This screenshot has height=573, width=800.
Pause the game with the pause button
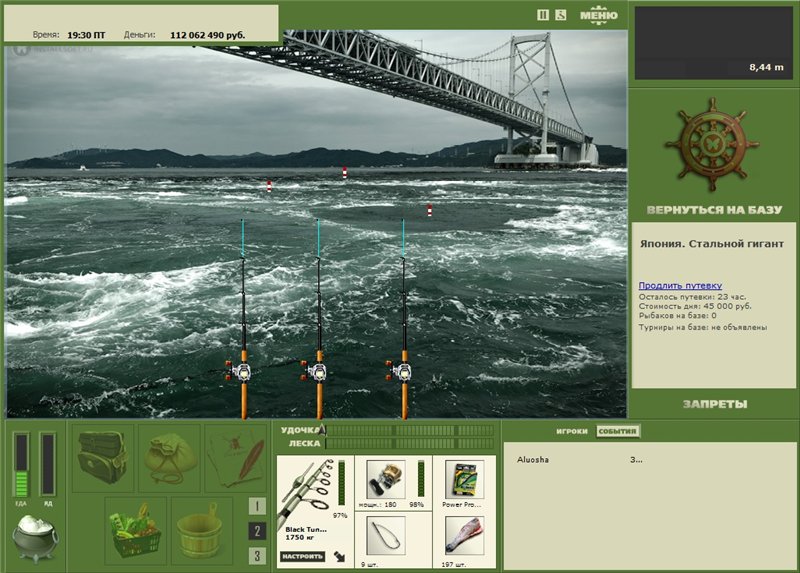tap(543, 15)
